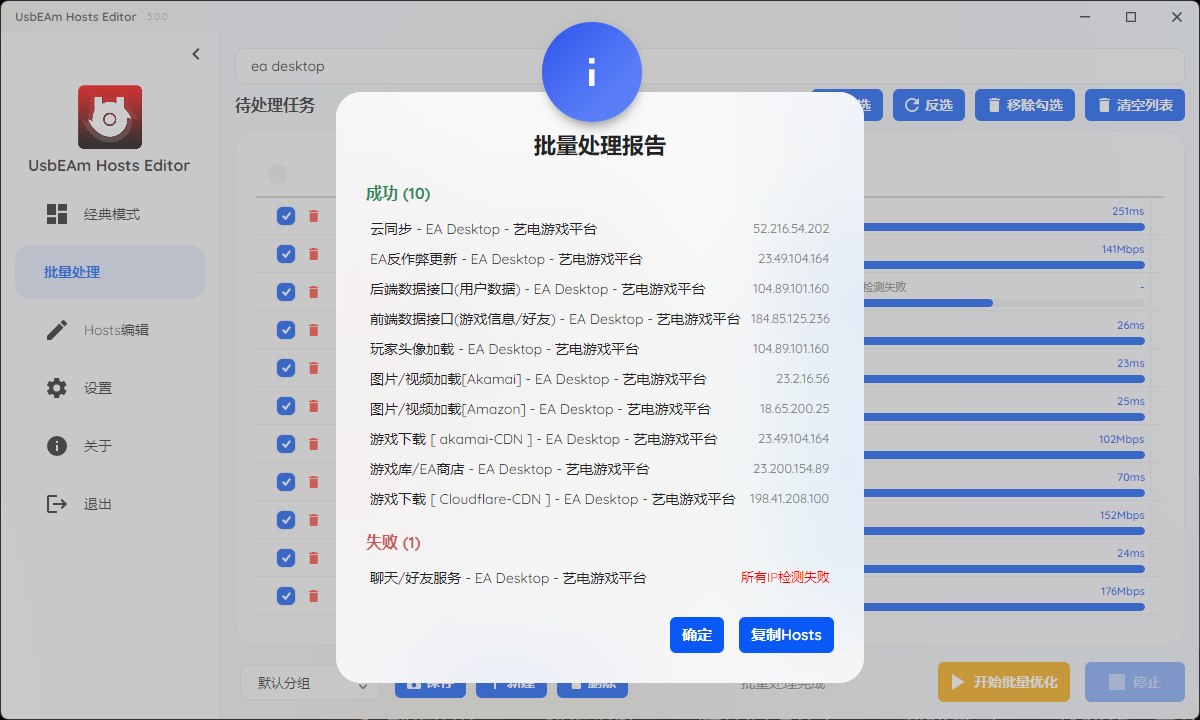1200x720 pixels.
Task: Click the 反选 invert selection button
Action: (929, 105)
